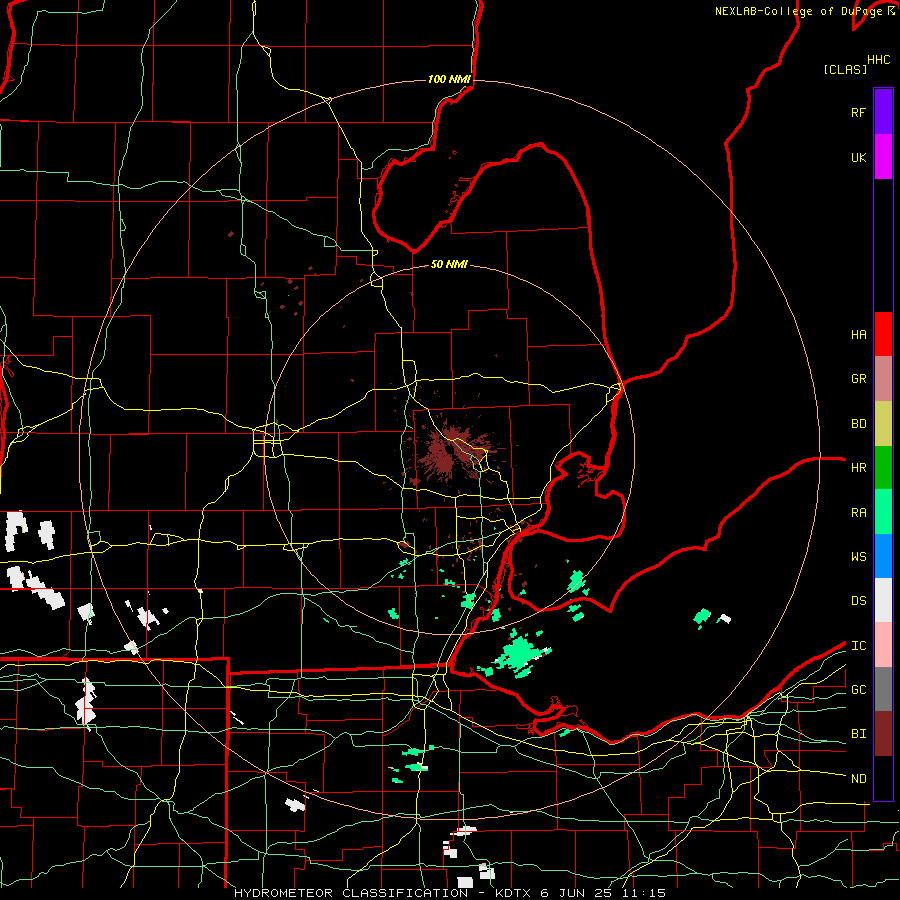
Task: Click the WS legend label
Action: point(858,557)
